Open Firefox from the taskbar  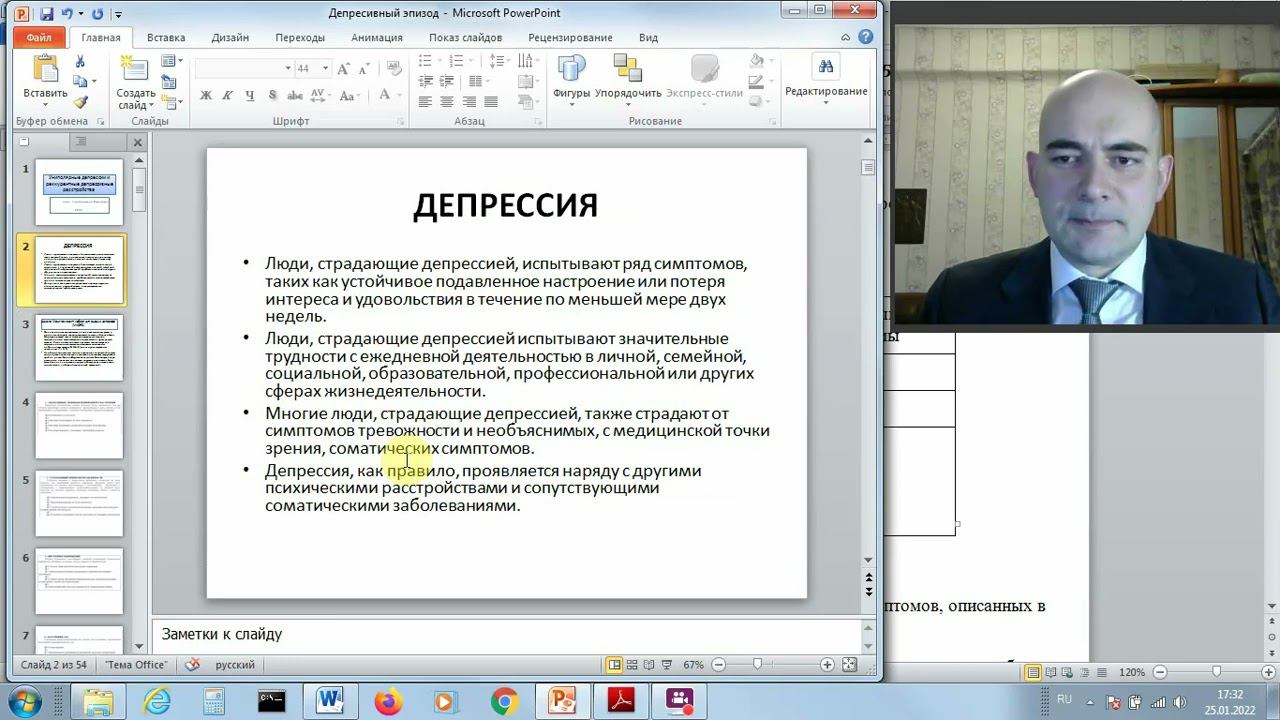click(388, 701)
